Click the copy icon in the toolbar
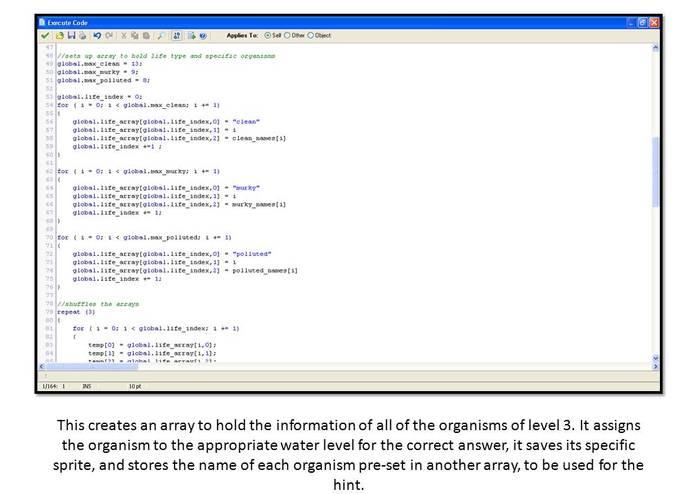 (135, 35)
